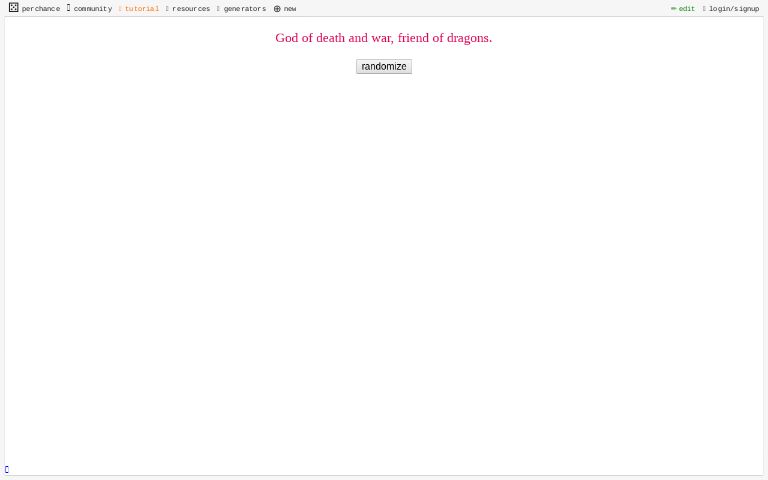
Task: Click the icon preceding generators
Action: click(x=218, y=9)
